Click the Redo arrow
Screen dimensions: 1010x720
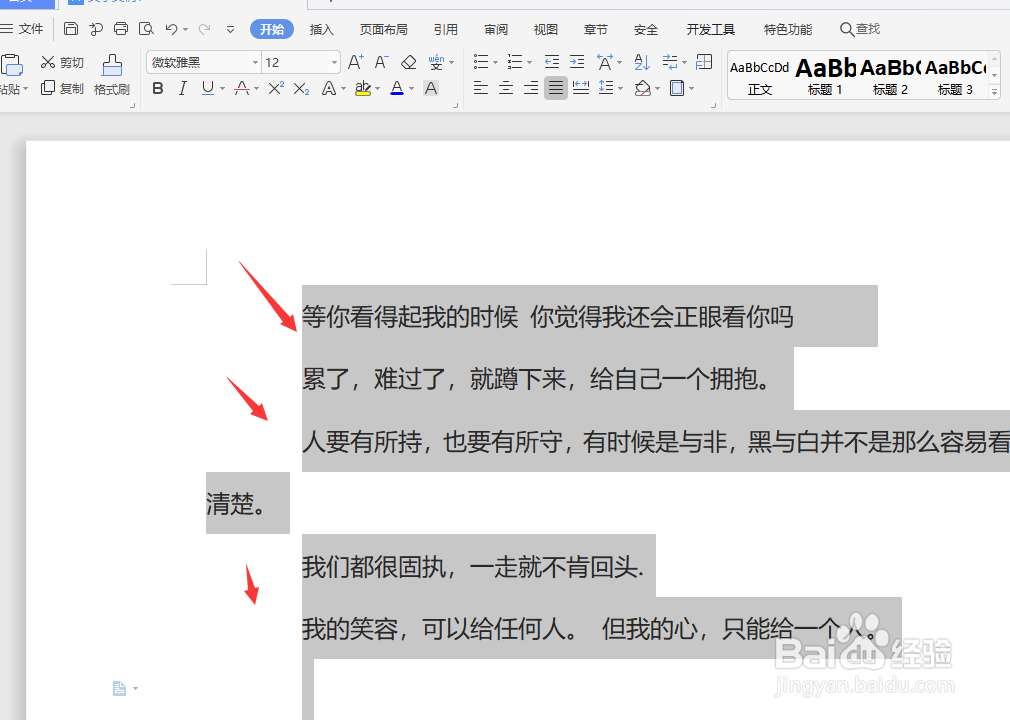205,29
